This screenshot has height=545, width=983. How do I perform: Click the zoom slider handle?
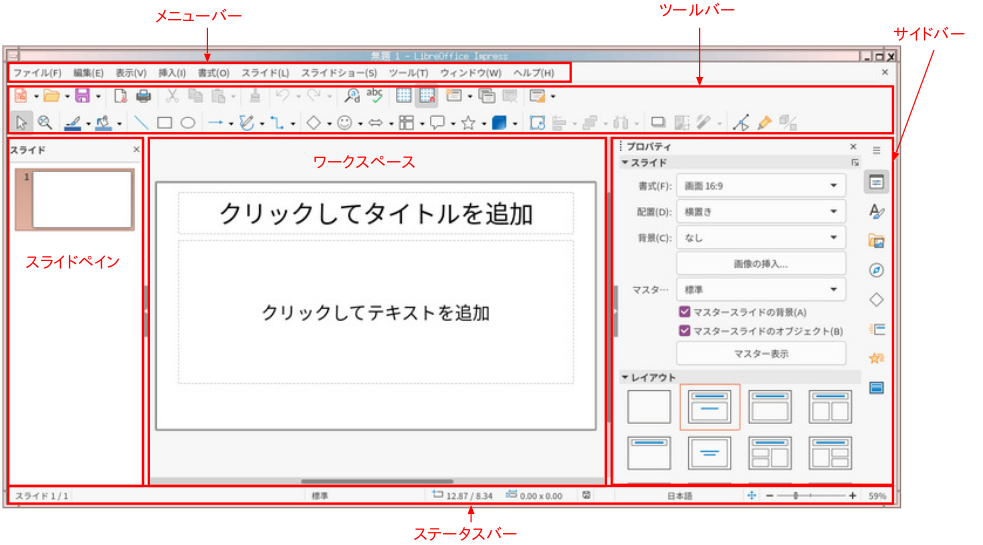(796, 495)
